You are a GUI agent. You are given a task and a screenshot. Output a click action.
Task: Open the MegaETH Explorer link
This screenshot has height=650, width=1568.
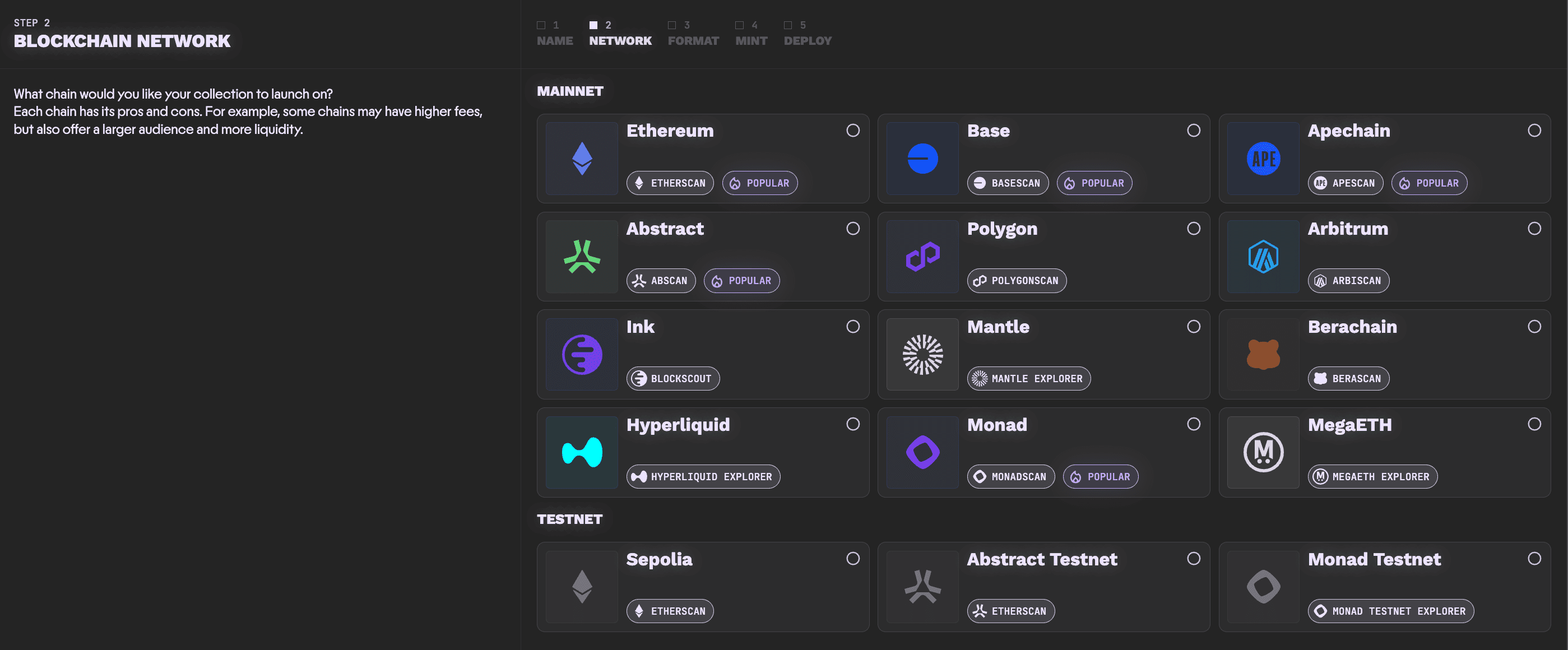click(1372, 477)
